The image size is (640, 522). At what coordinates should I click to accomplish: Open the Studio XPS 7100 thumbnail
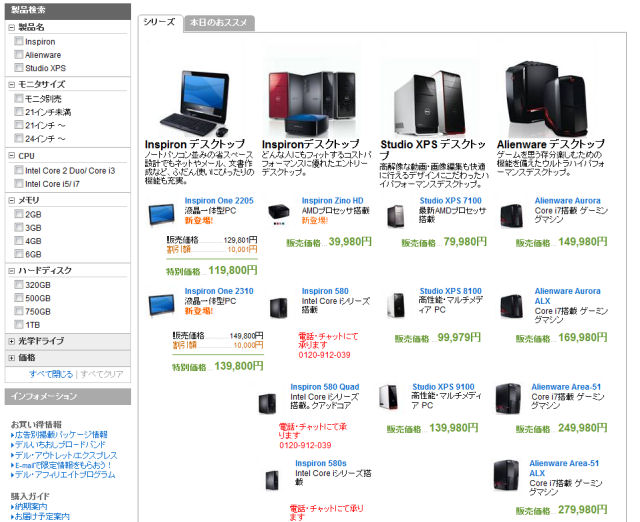click(396, 215)
